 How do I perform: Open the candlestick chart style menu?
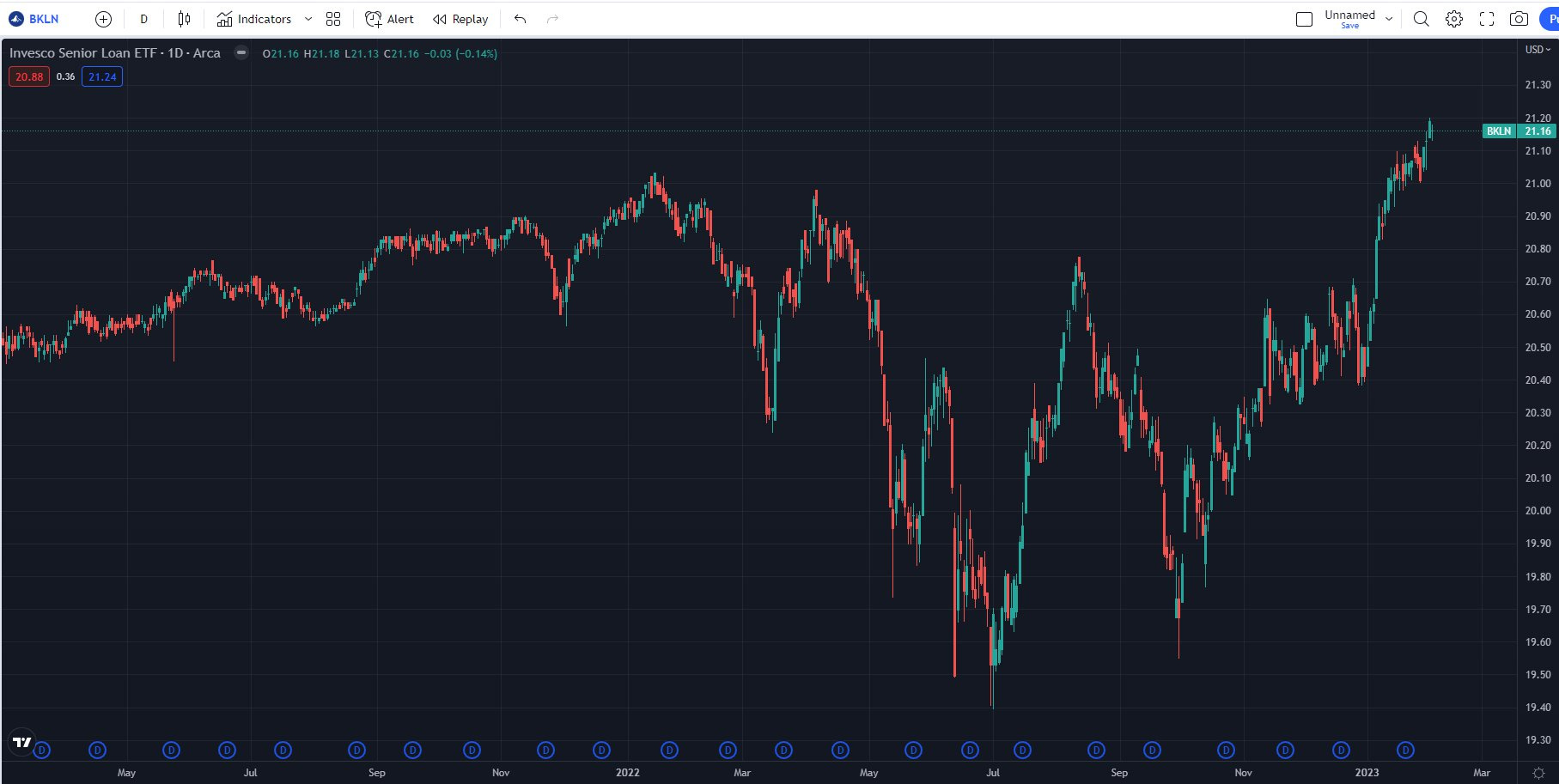(x=184, y=19)
